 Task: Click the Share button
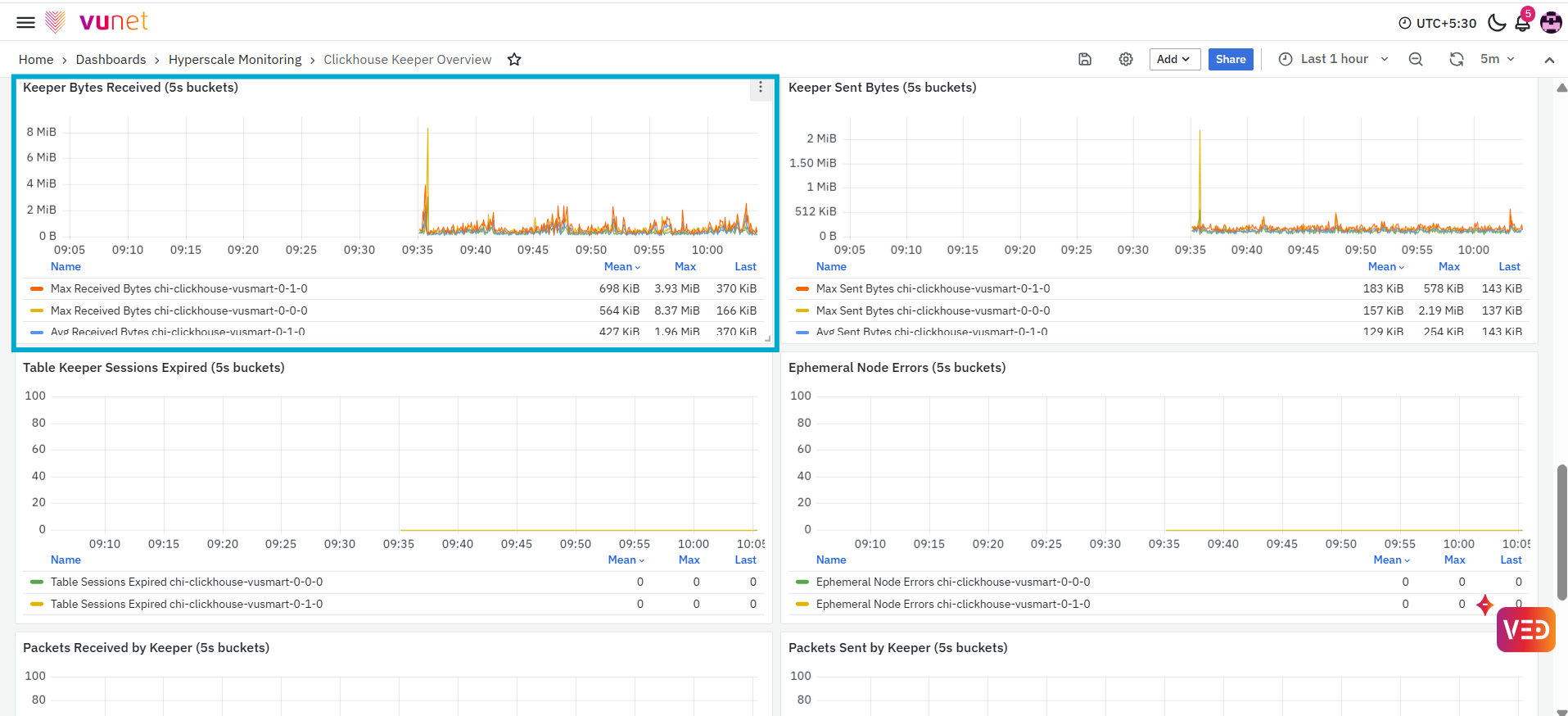click(1231, 59)
